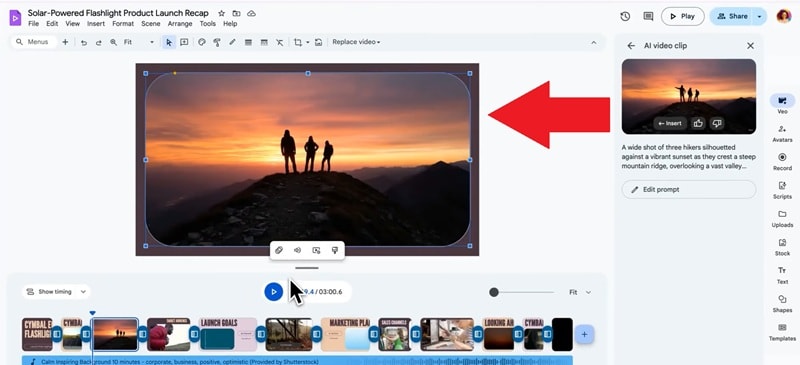Open the border dash style icon
This screenshot has width=800, height=365.
pos(264,42)
